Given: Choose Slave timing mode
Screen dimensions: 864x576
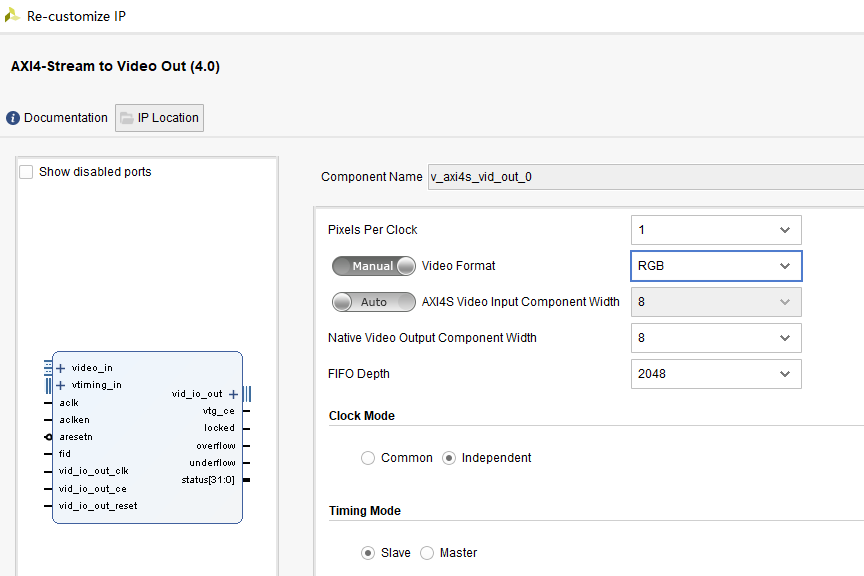Looking at the screenshot, I should (x=369, y=553).
